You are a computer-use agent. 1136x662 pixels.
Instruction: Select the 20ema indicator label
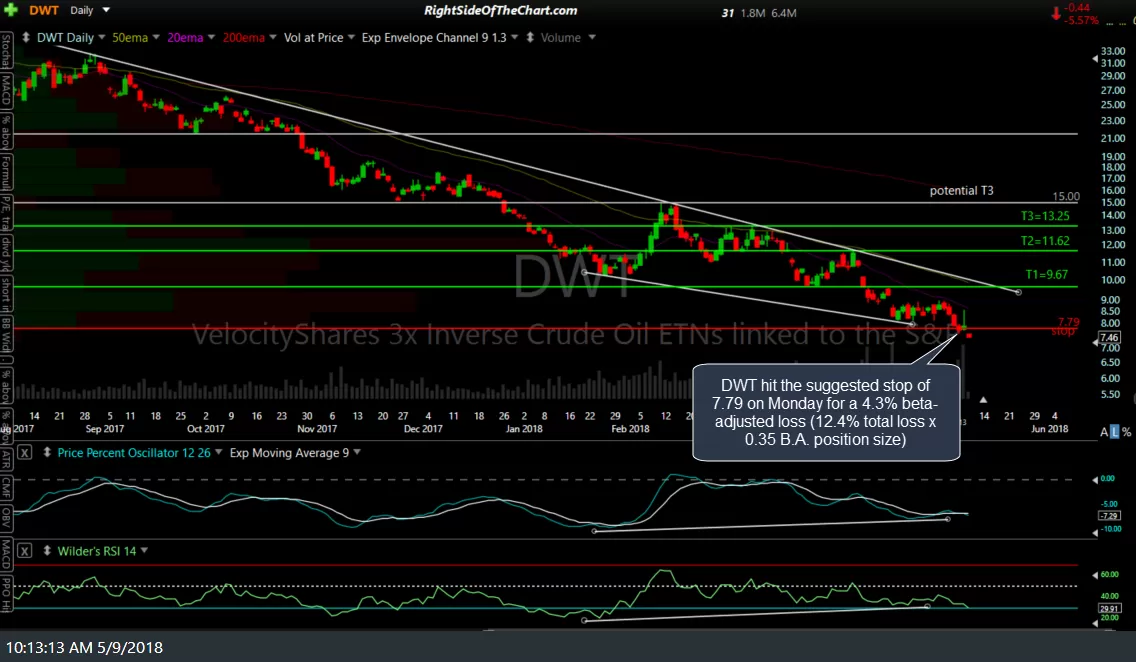coord(185,38)
